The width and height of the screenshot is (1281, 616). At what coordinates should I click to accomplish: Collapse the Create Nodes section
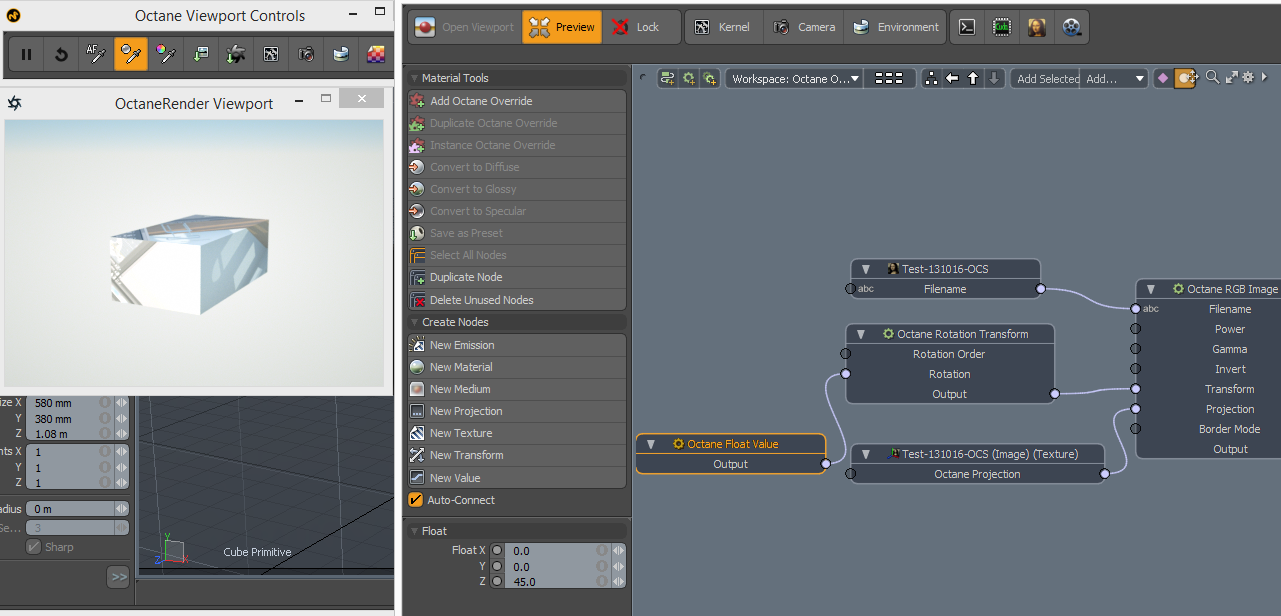pos(414,322)
